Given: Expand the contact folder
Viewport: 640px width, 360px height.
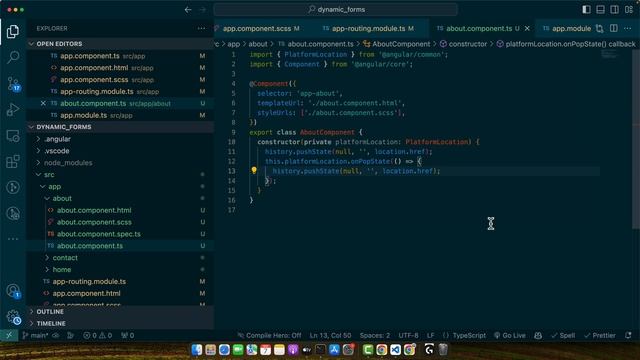Looking at the screenshot, I should coord(120,258).
